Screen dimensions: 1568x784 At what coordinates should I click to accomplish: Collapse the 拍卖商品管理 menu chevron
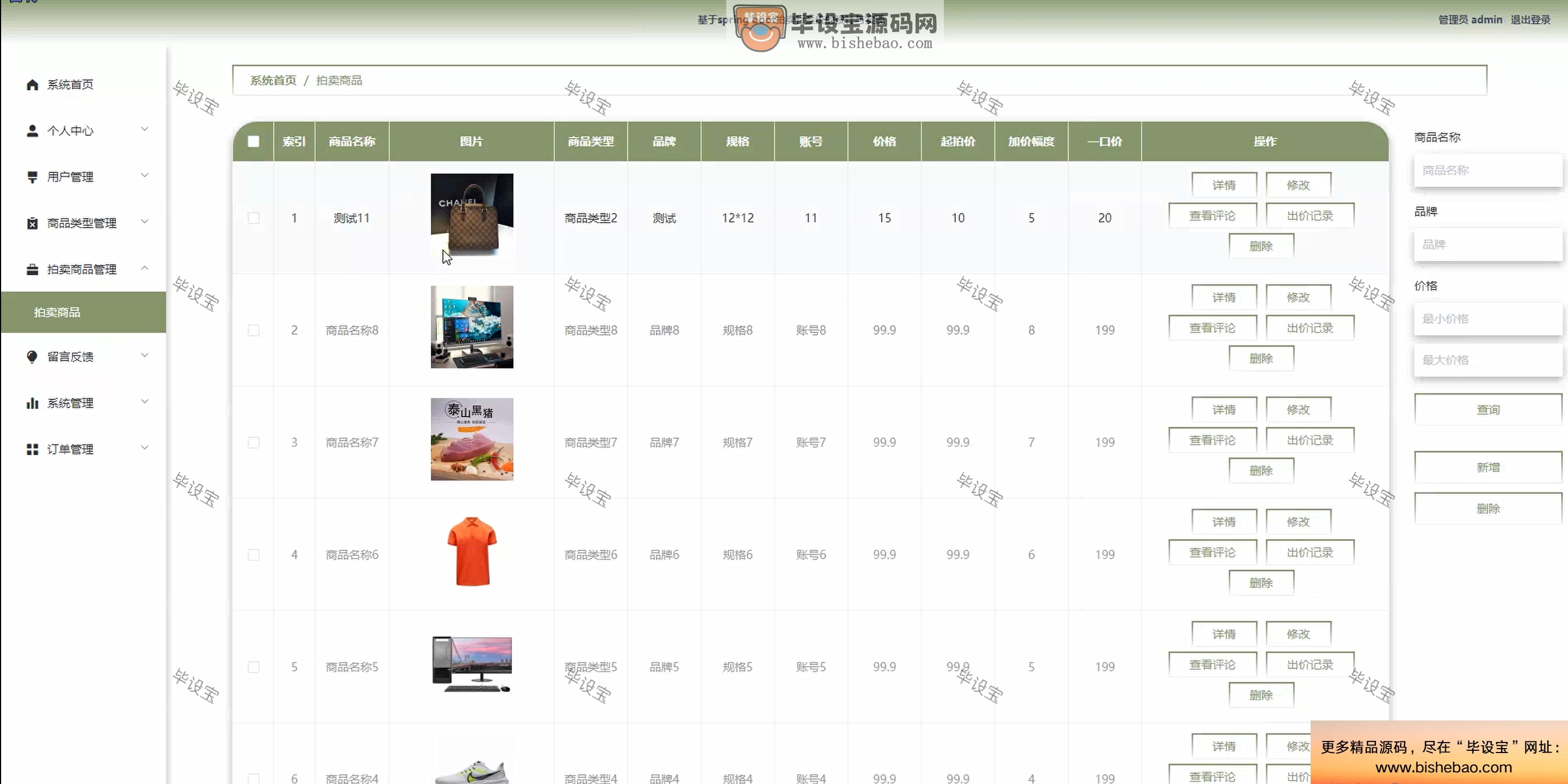click(144, 268)
